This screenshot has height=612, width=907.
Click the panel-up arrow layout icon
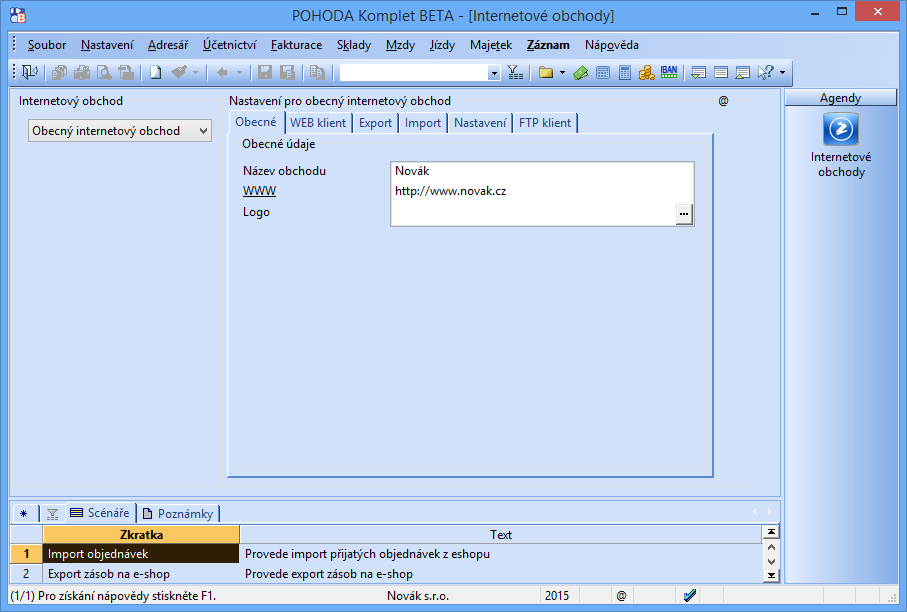743,72
